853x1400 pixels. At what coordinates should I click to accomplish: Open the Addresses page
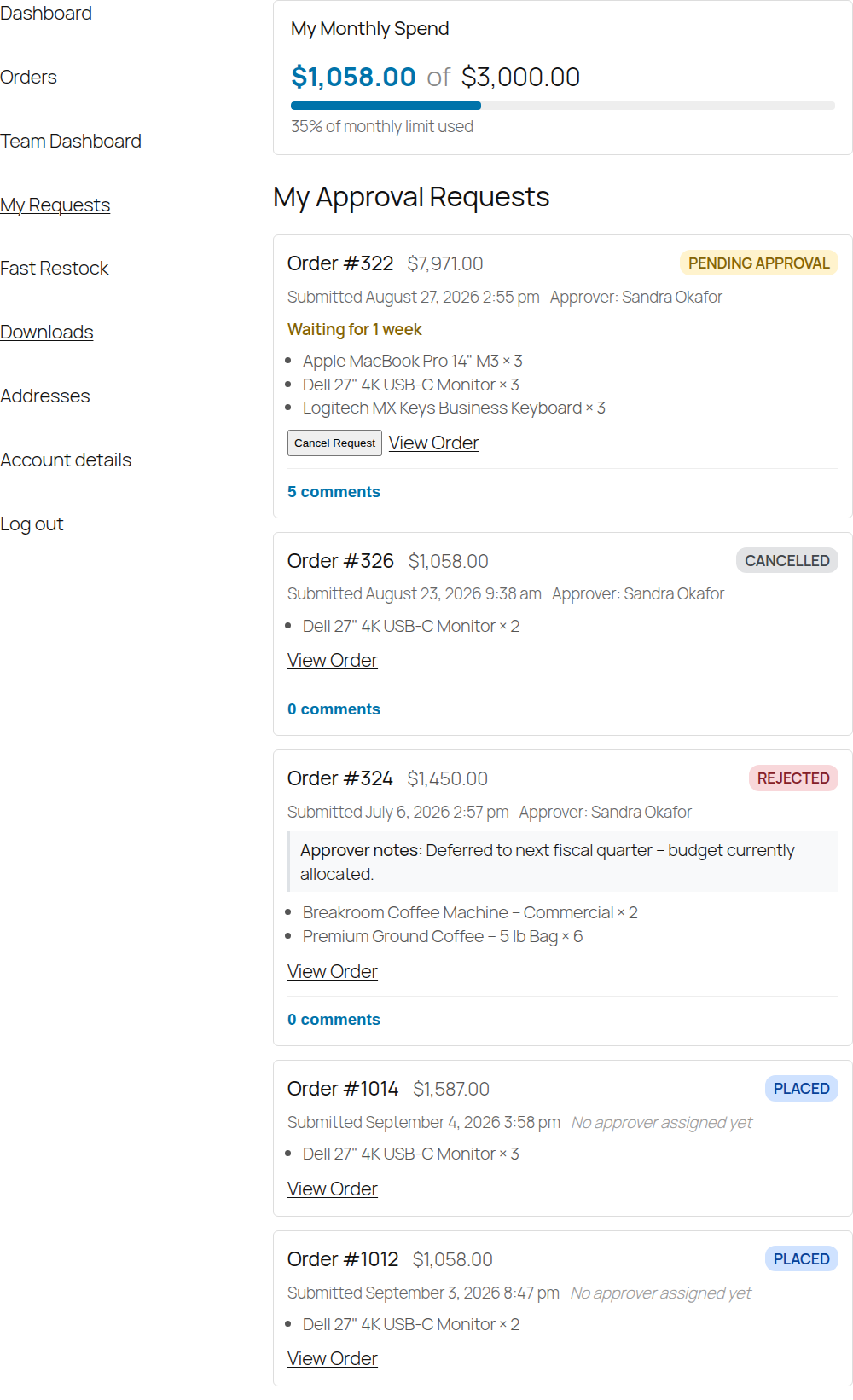point(45,396)
